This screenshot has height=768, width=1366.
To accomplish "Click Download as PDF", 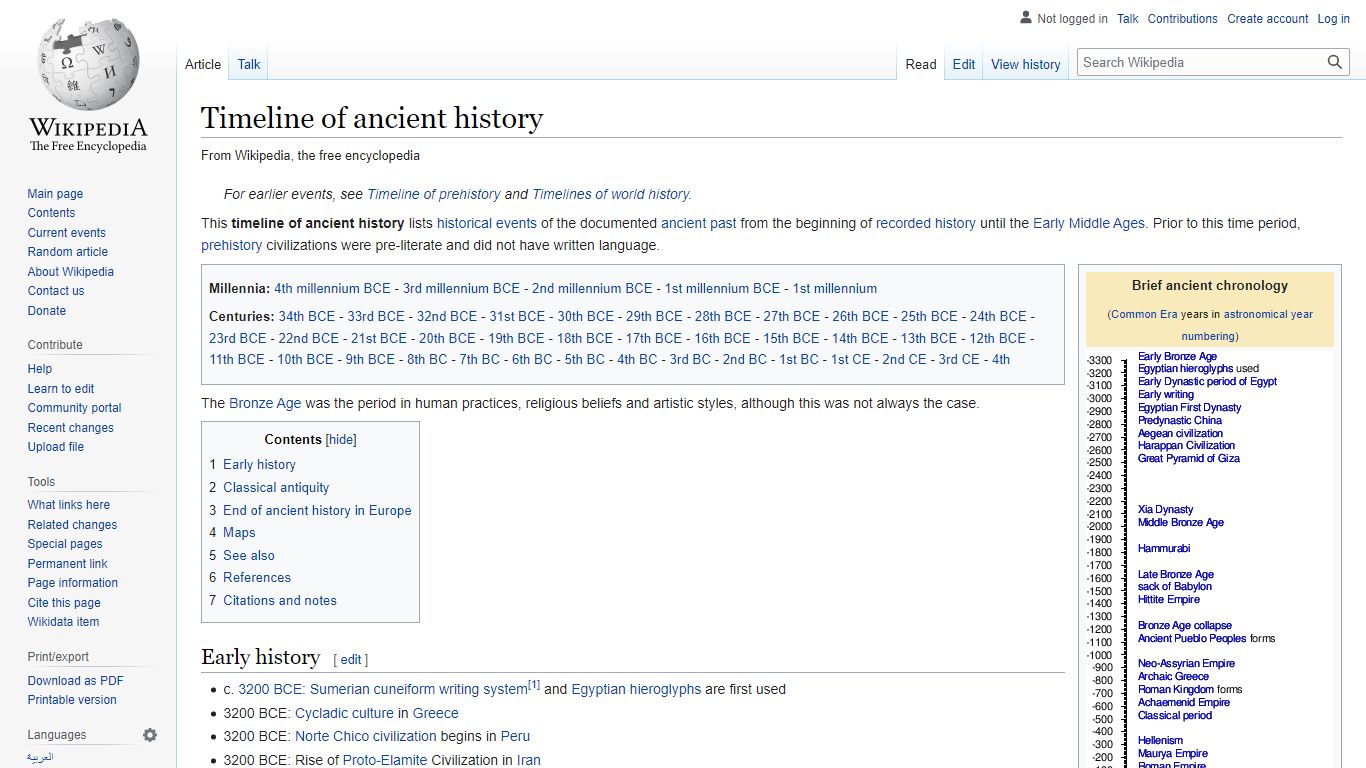I will tap(75, 681).
